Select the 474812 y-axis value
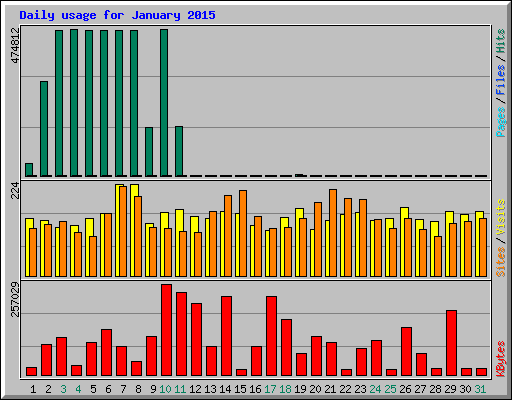Image resolution: width=512 pixels, height=400 pixels. point(15,45)
